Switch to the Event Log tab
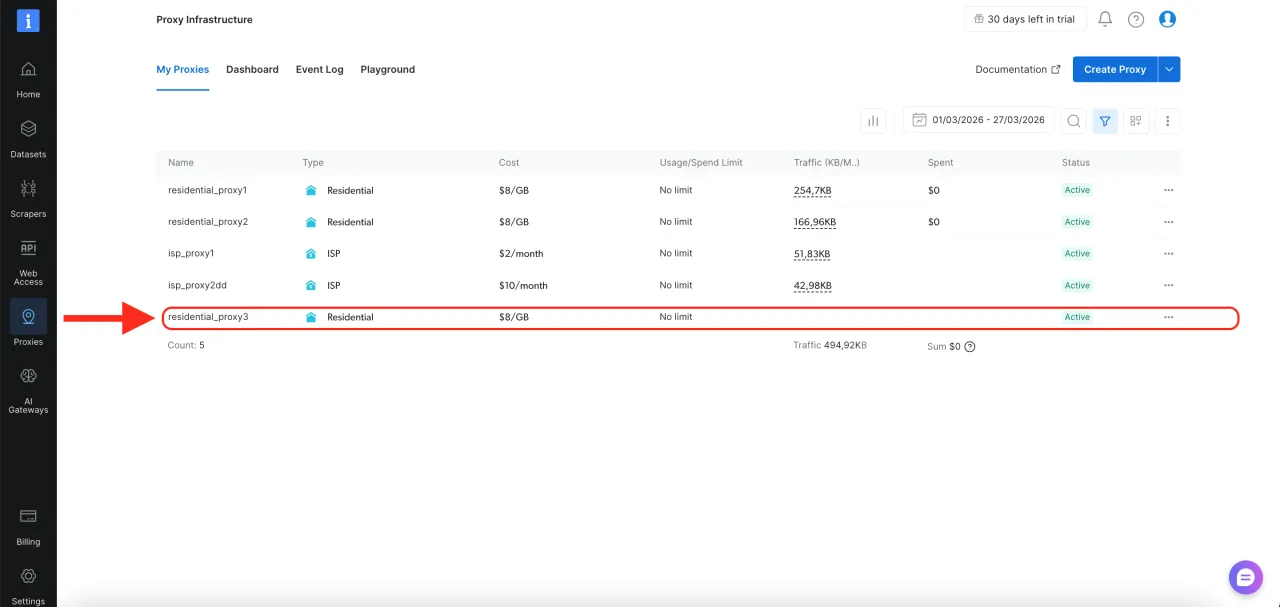Screen dimensions: 1280x607 point(319,70)
